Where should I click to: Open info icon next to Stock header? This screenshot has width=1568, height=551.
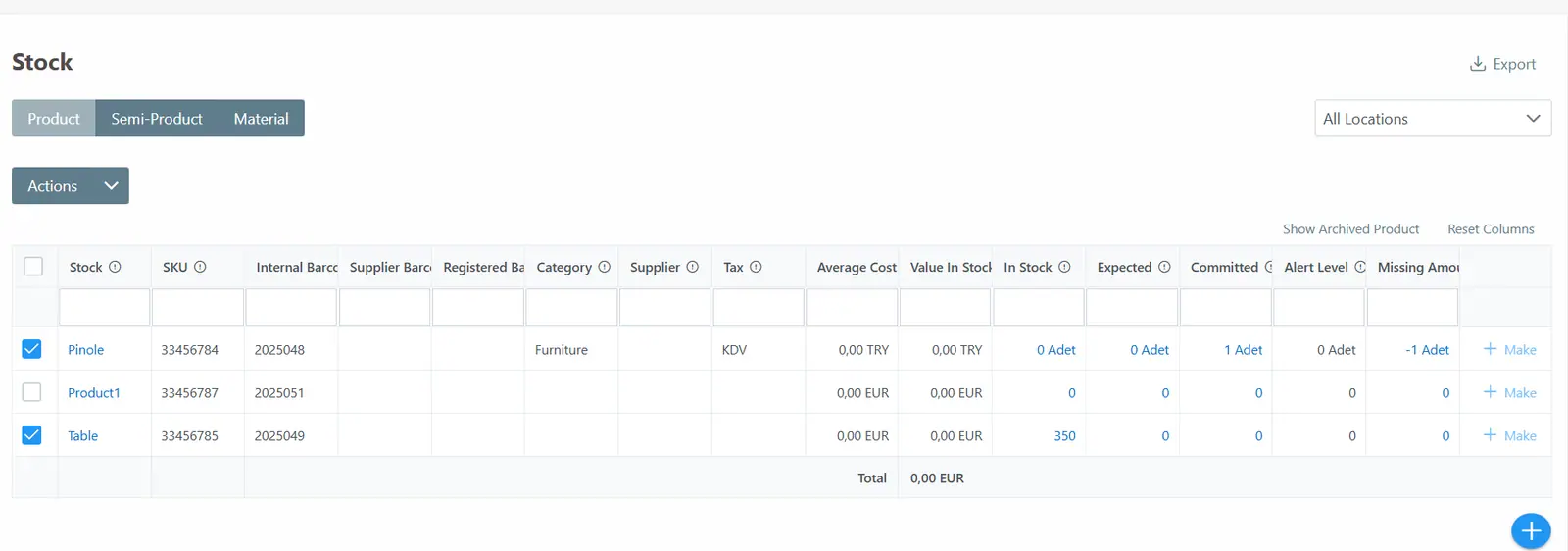coord(115,267)
